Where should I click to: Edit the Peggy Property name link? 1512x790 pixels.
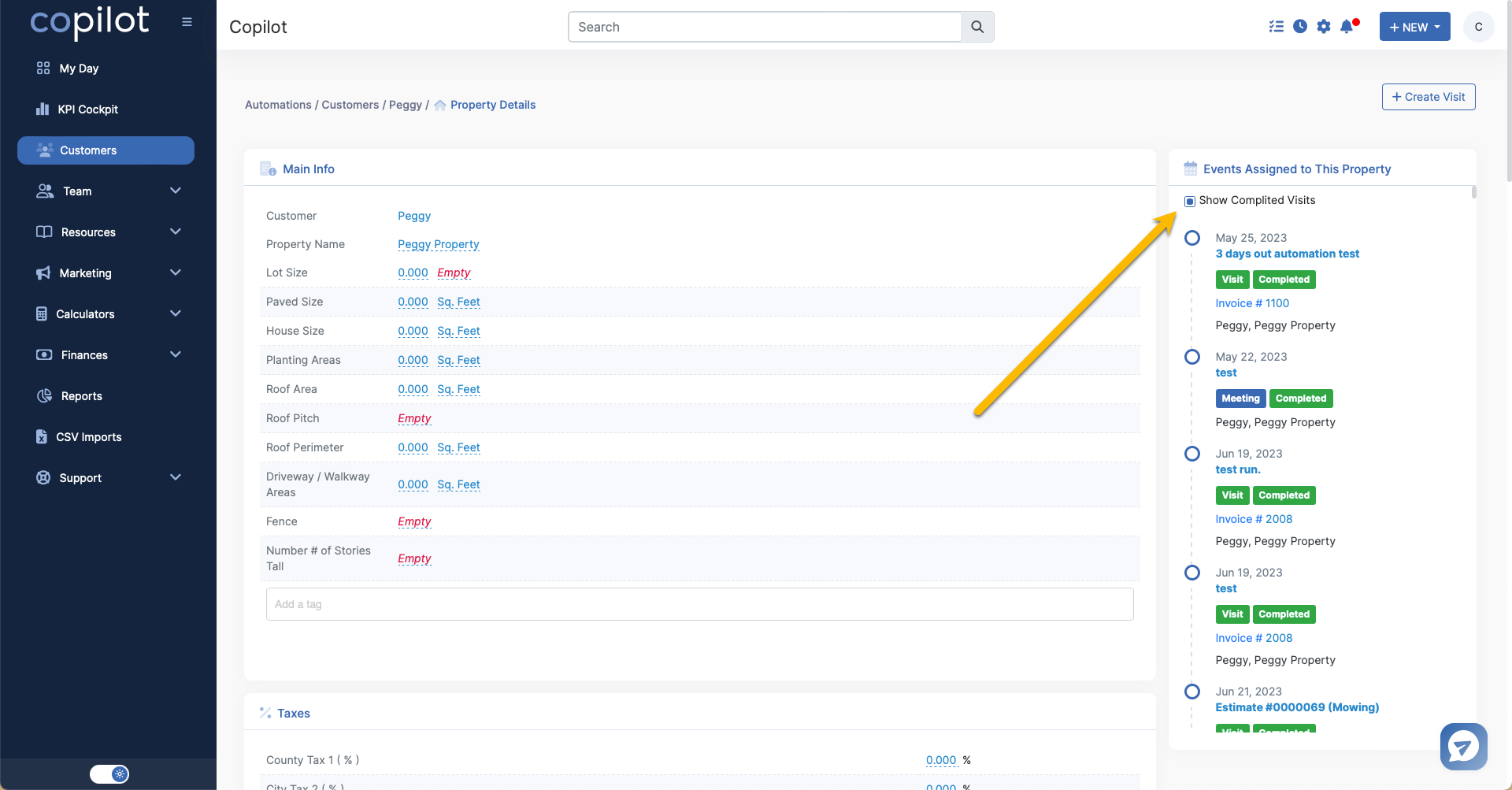[x=439, y=244]
